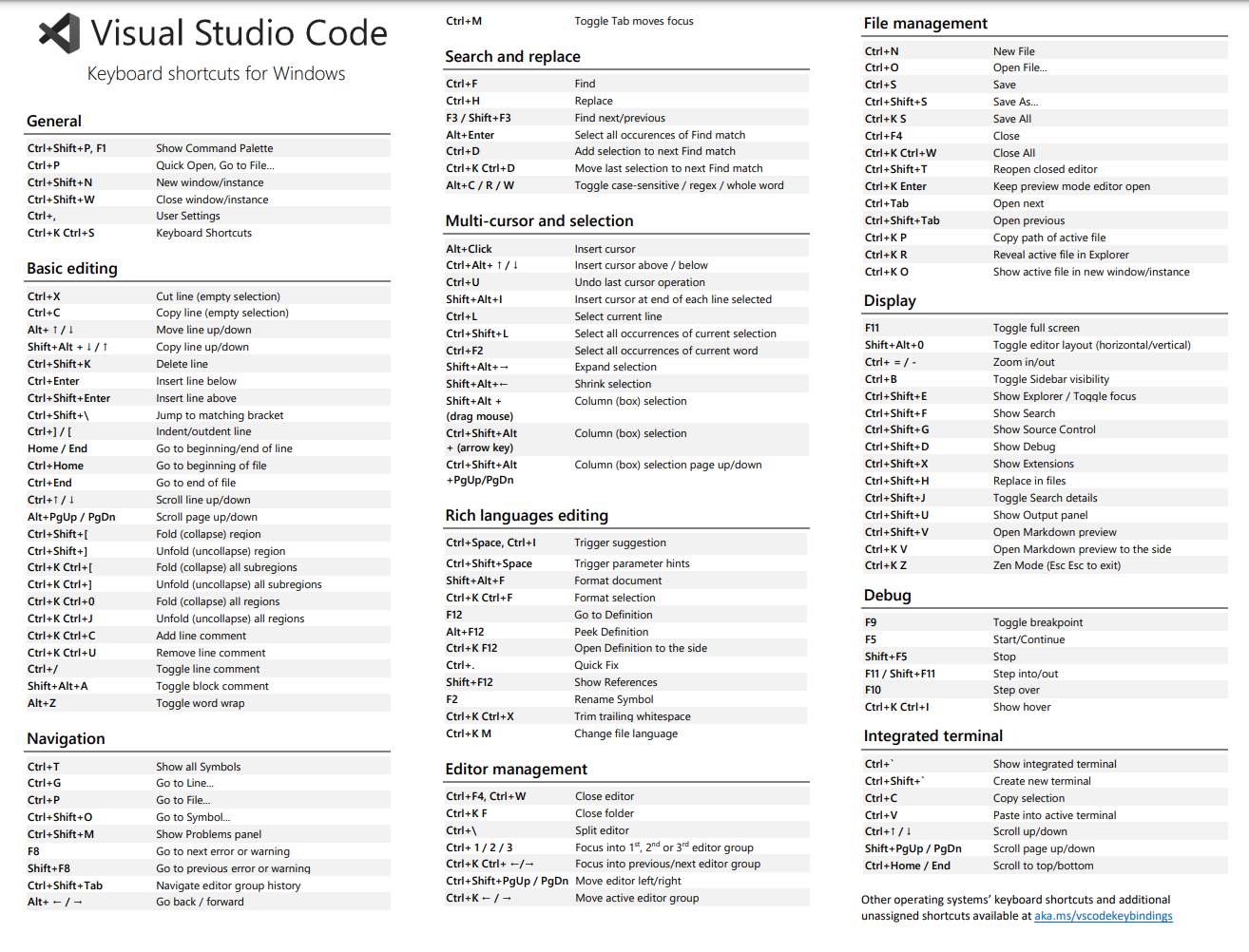This screenshot has width=1249, height=952.
Task: Select "Go to beginning of file" text
Action: [x=211, y=466]
